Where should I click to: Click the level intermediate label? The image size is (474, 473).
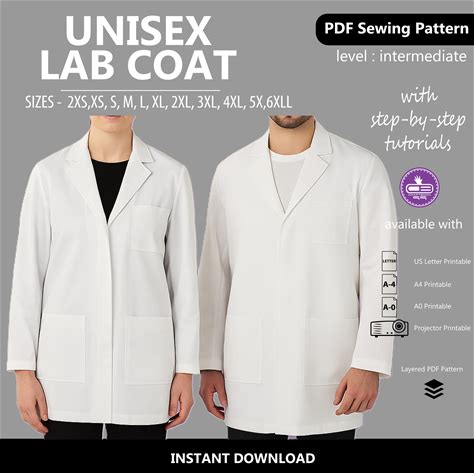pos(401,56)
